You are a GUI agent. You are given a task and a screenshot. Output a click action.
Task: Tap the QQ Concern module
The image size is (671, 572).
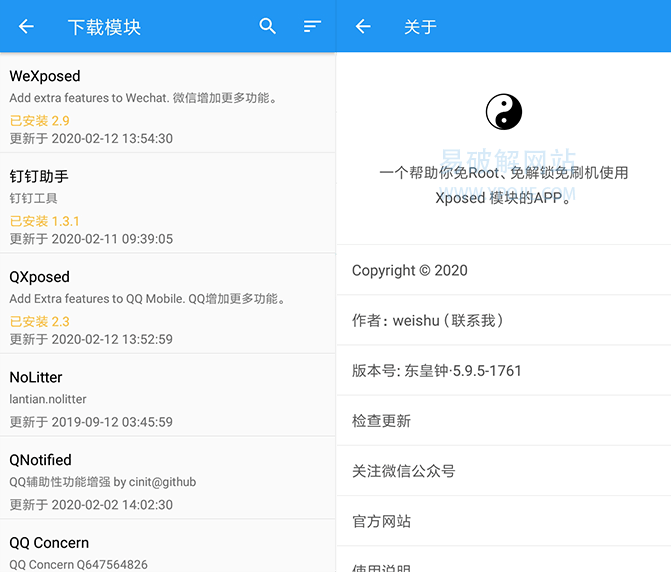(167, 548)
